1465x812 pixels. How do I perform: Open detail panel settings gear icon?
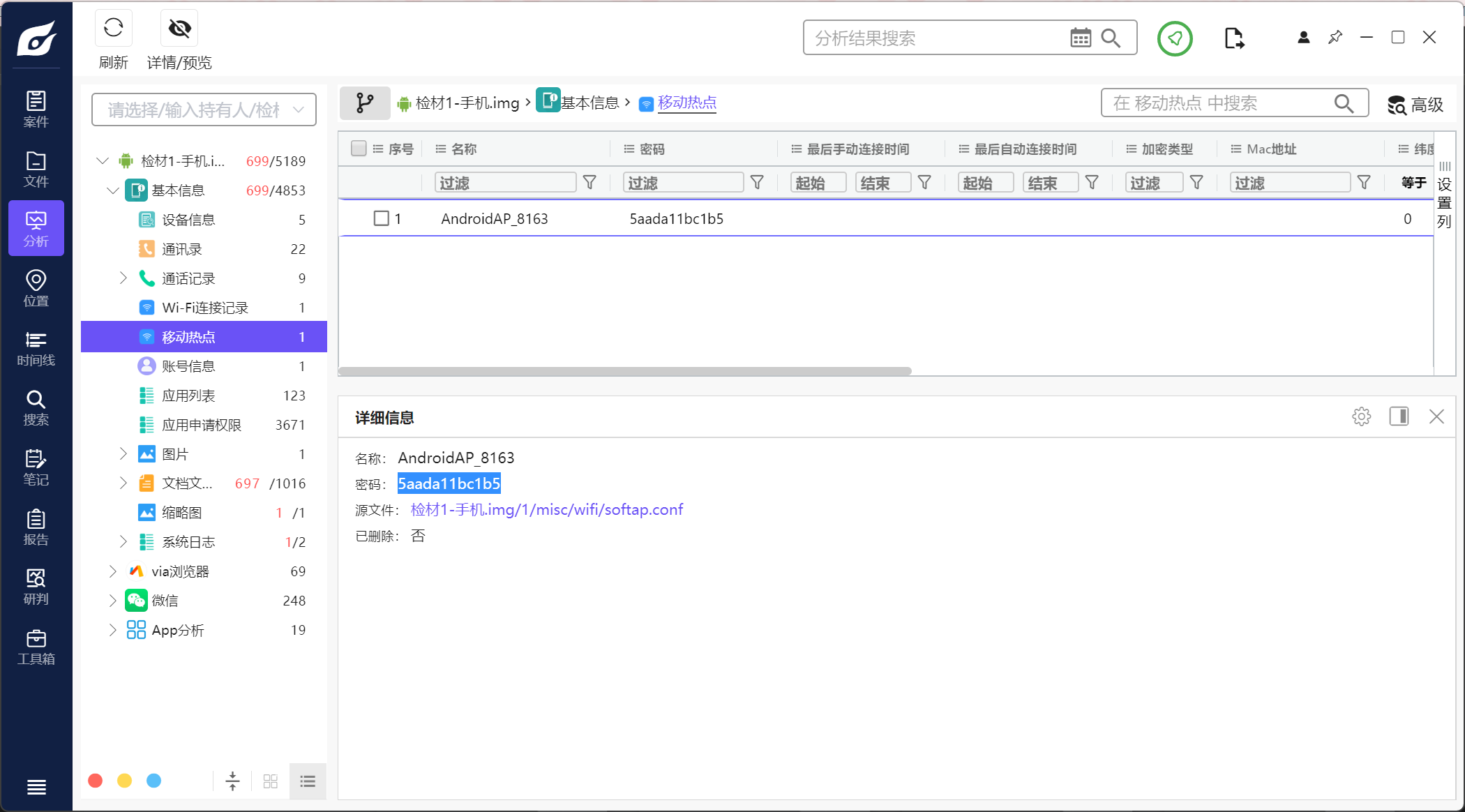pos(1361,416)
